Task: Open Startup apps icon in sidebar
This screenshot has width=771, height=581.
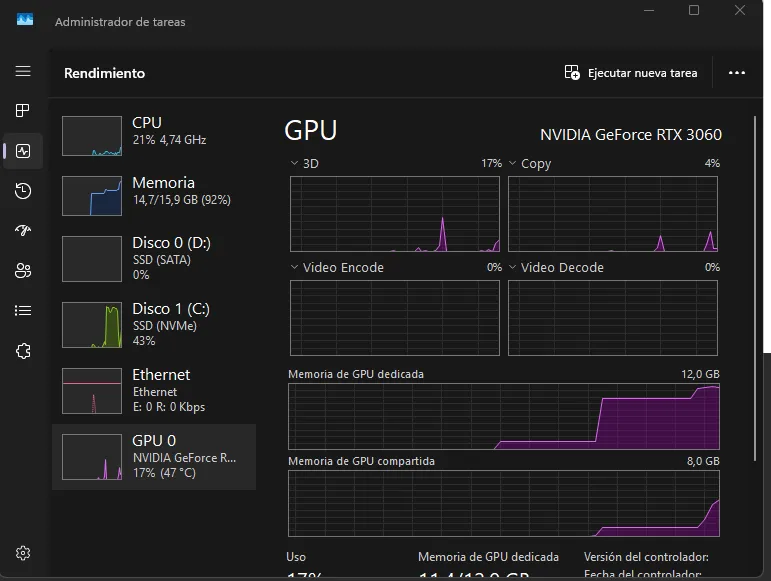Action: click(23, 230)
